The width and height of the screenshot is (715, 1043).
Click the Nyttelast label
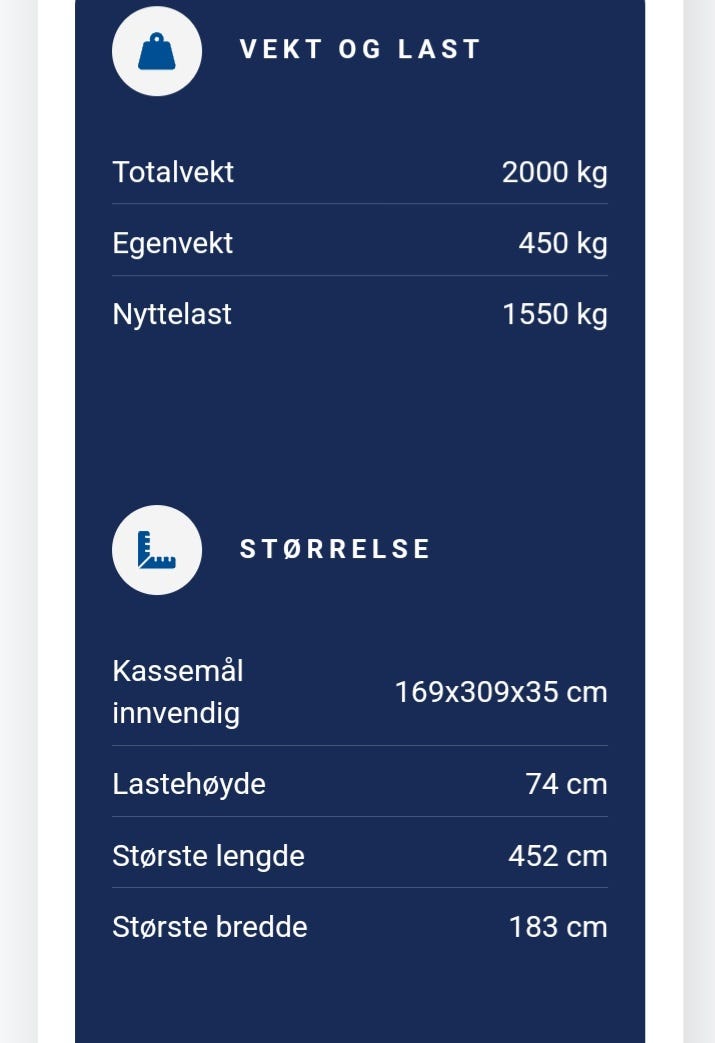coord(172,314)
